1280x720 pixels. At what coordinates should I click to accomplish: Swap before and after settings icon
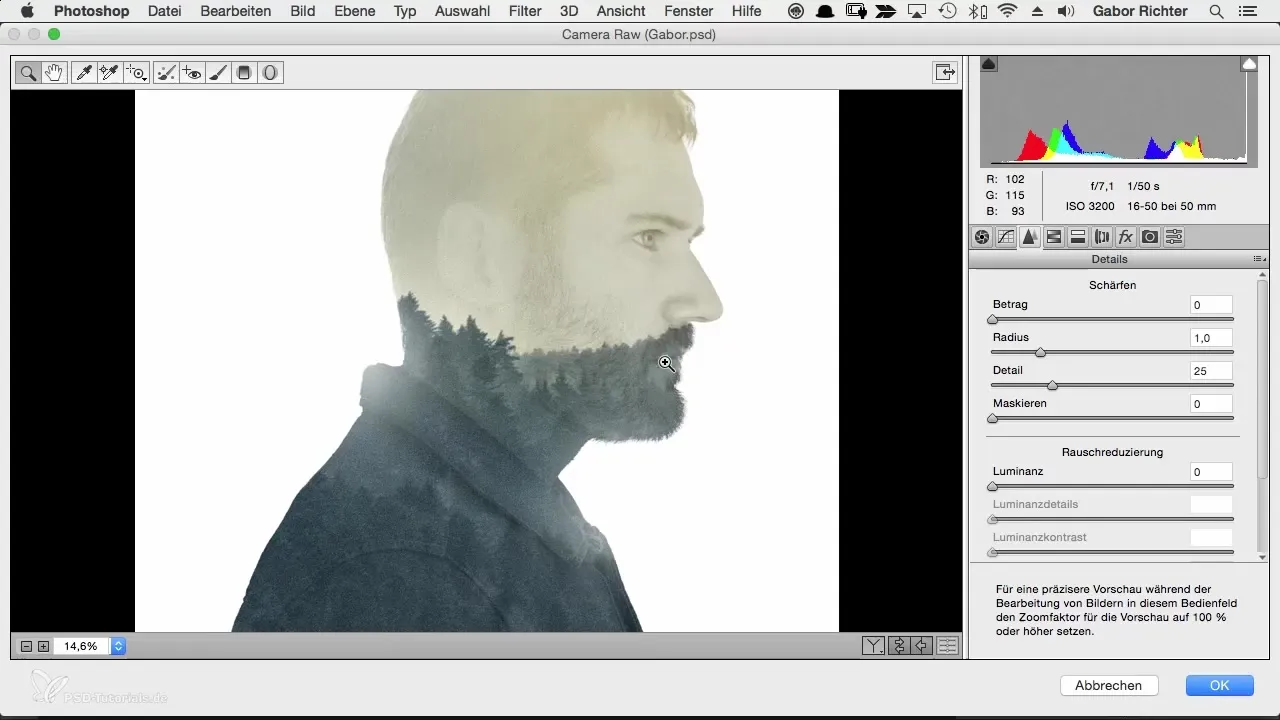898,646
